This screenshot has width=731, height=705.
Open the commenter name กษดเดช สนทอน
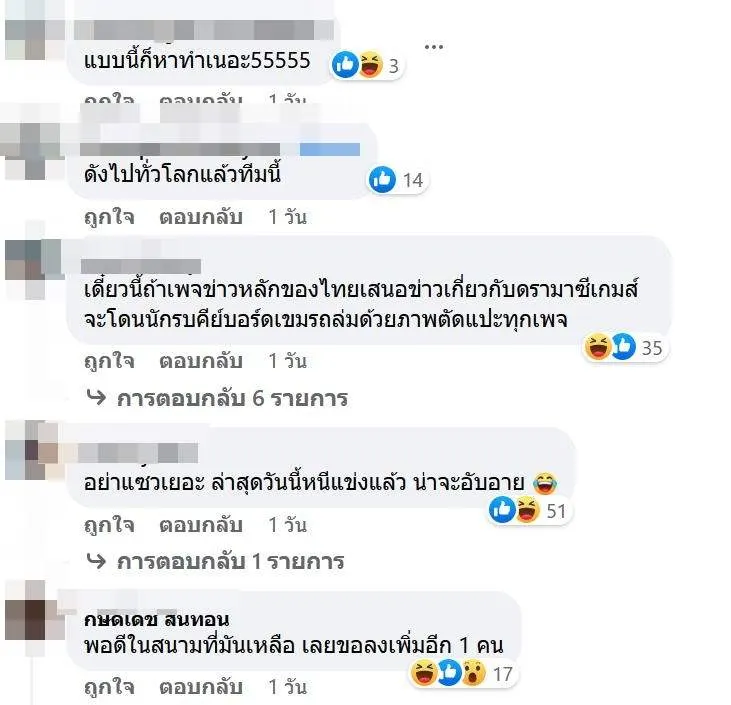pos(157,619)
